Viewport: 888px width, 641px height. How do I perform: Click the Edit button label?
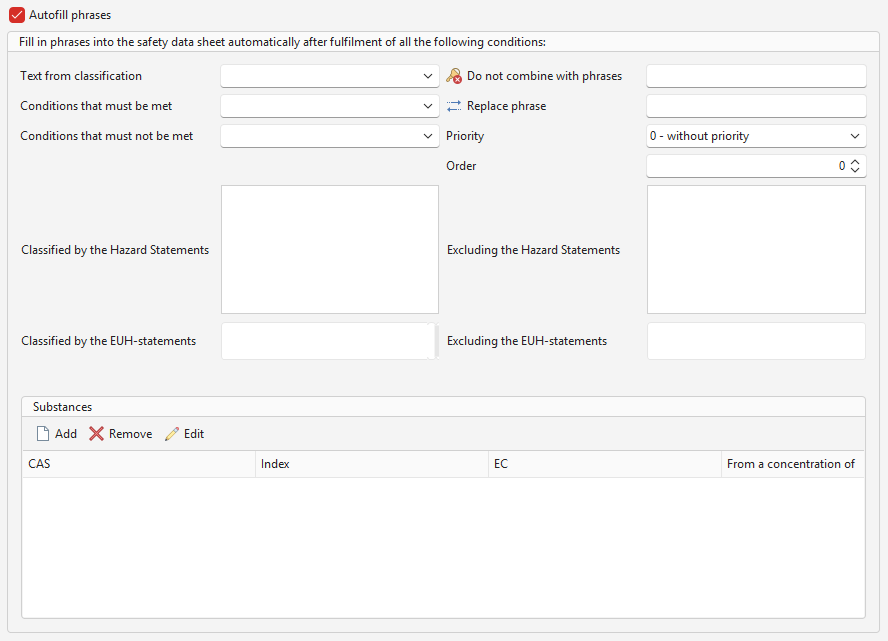click(194, 434)
